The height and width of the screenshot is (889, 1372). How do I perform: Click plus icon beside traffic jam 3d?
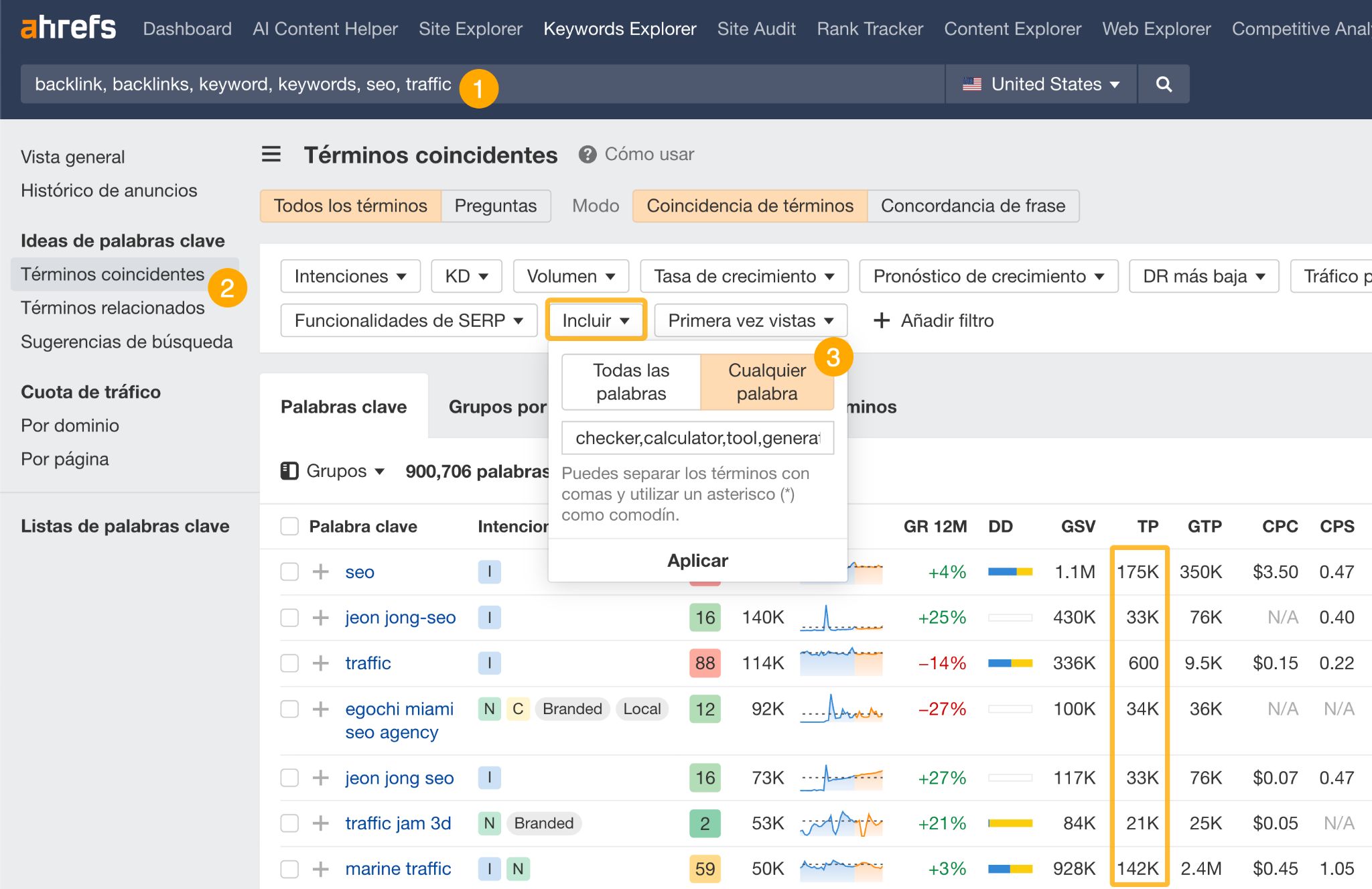[x=321, y=823]
